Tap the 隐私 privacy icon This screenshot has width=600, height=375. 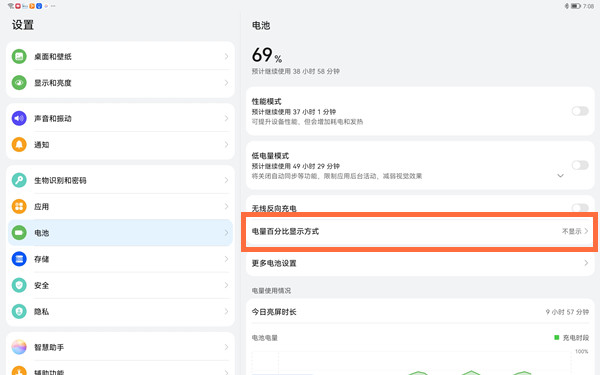point(19,311)
